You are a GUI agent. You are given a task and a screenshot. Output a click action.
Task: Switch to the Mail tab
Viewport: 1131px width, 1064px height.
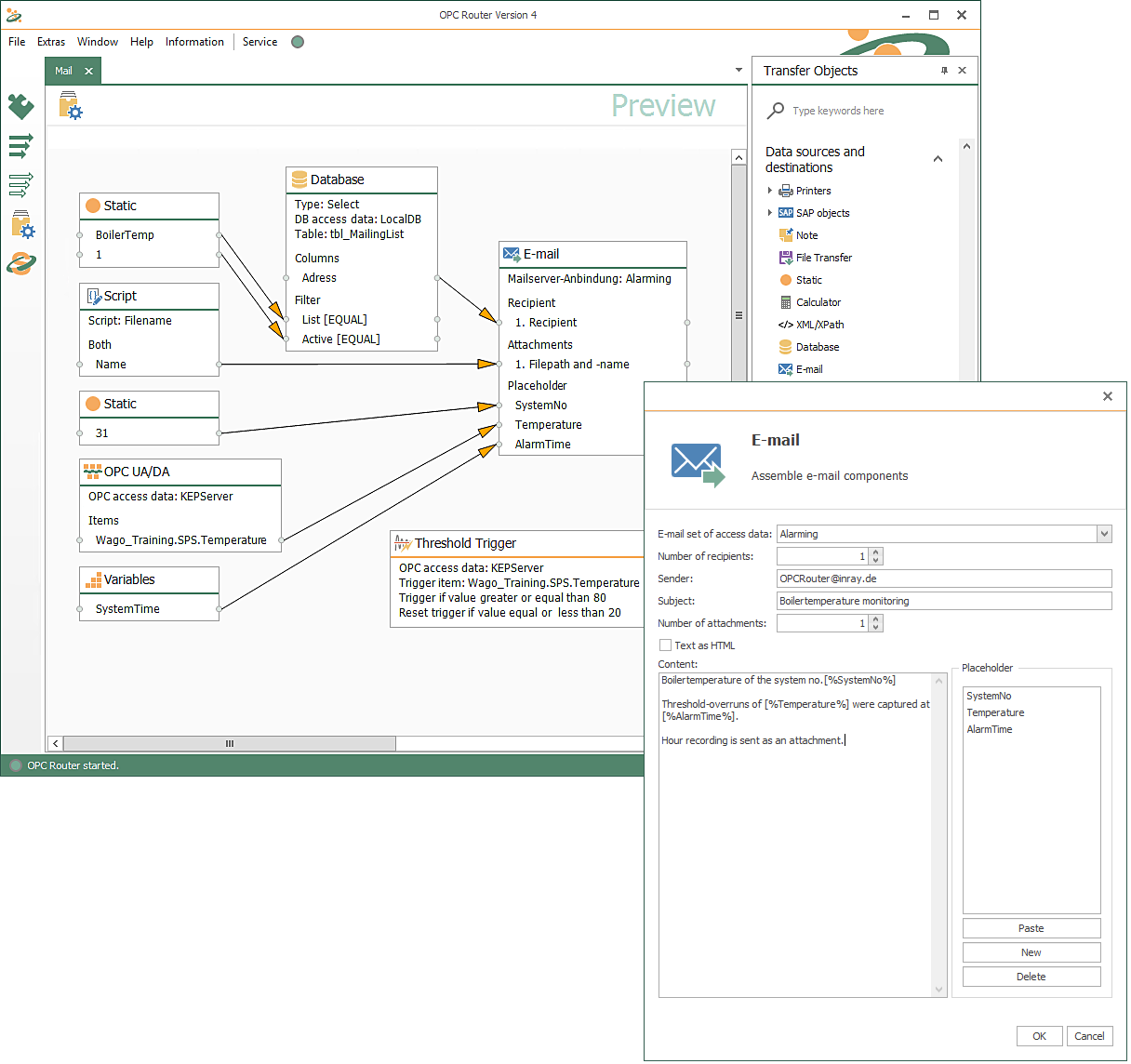point(63,71)
